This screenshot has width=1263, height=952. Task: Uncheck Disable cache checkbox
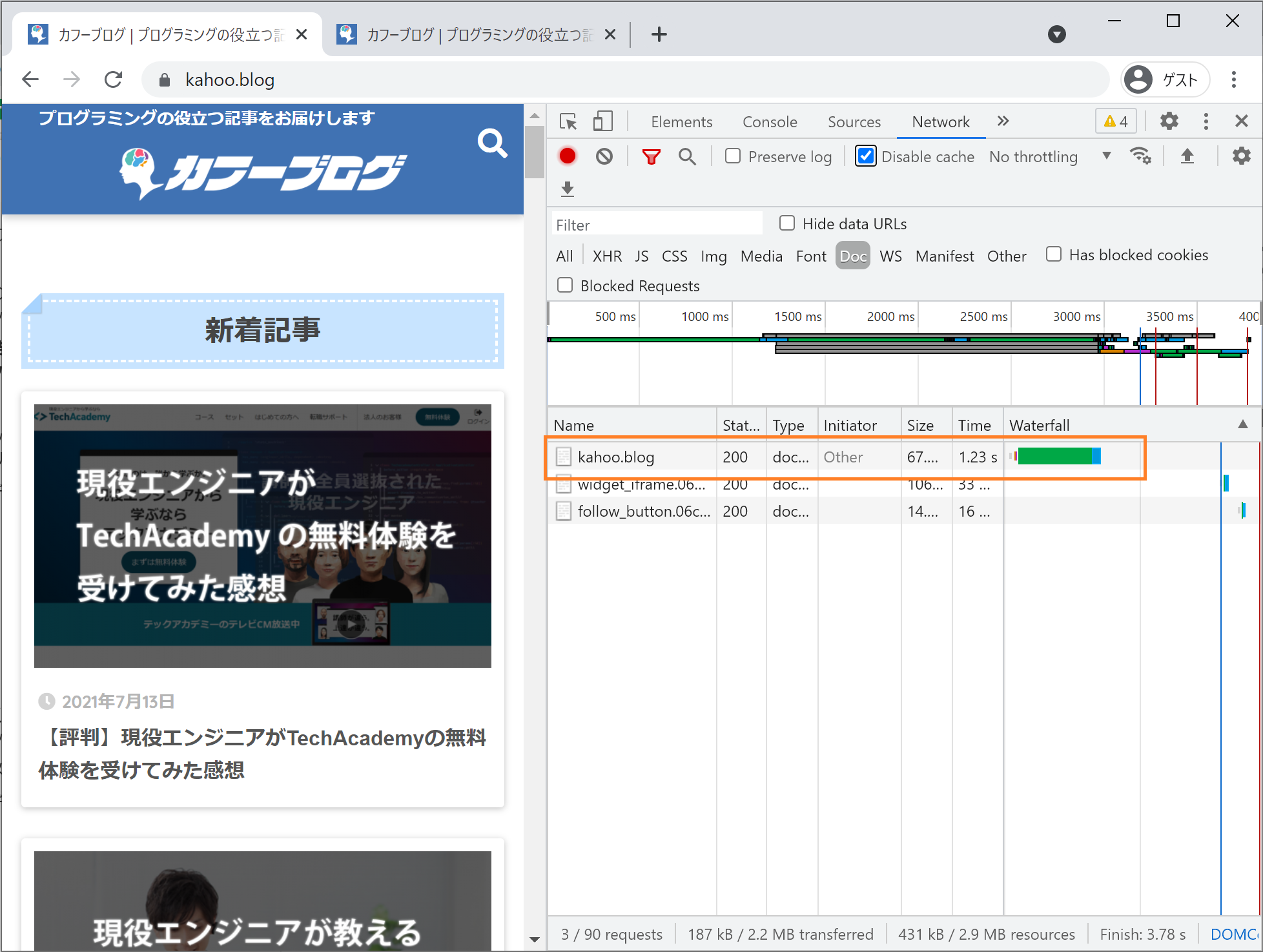click(866, 156)
